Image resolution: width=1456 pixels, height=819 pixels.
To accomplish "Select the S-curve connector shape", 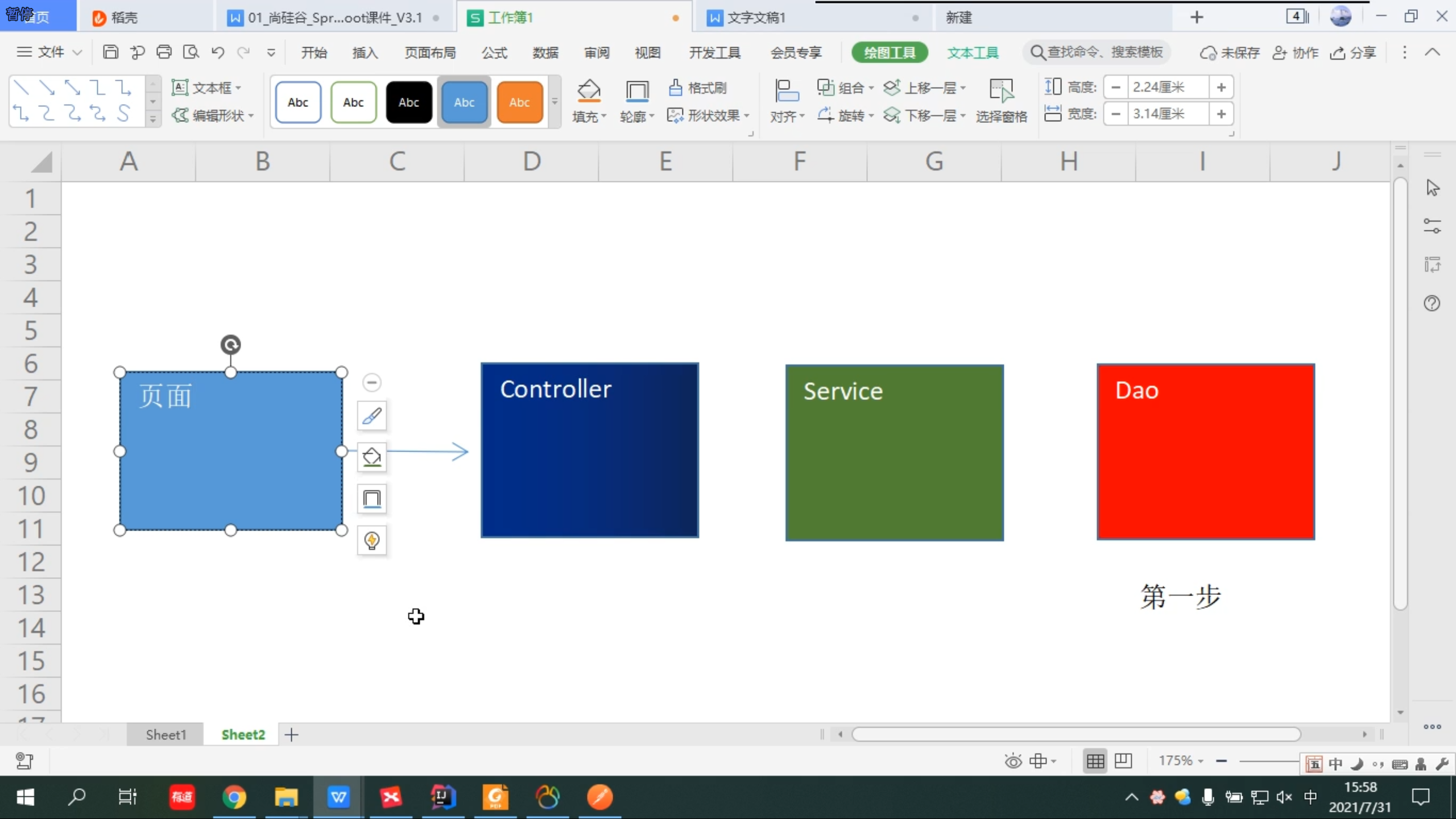I will pos(123,113).
